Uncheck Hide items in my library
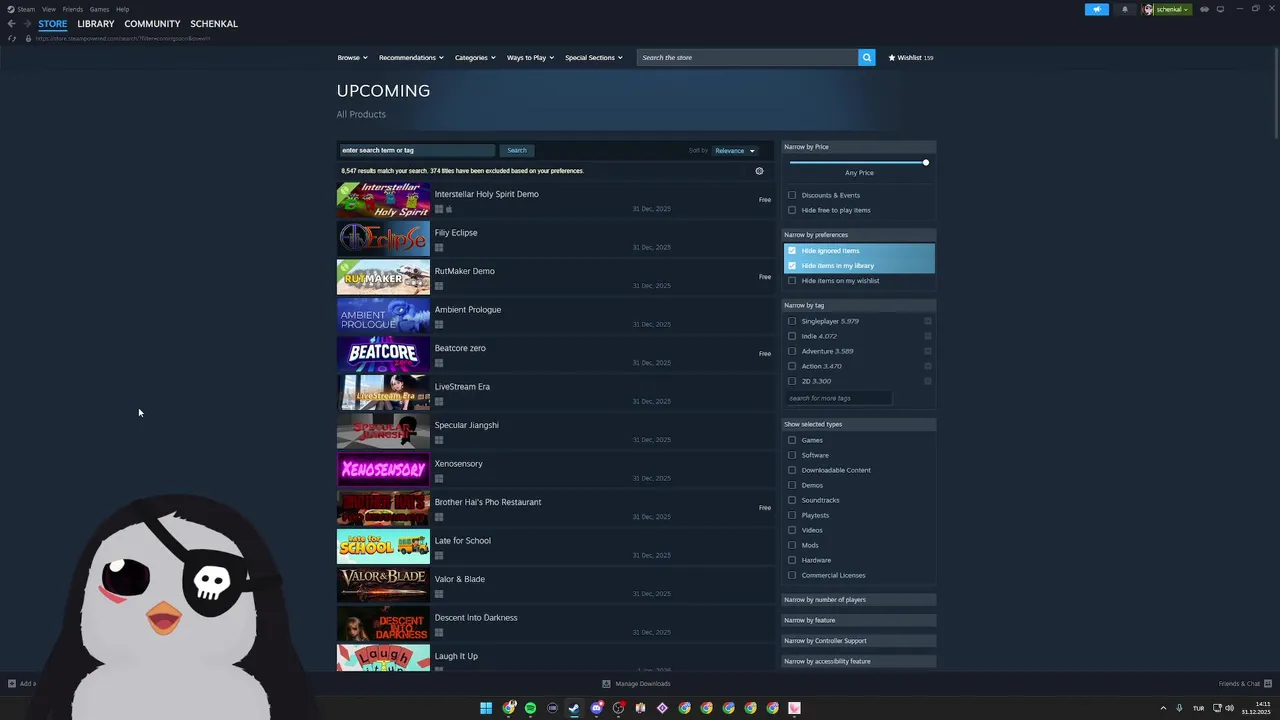 [x=792, y=266]
